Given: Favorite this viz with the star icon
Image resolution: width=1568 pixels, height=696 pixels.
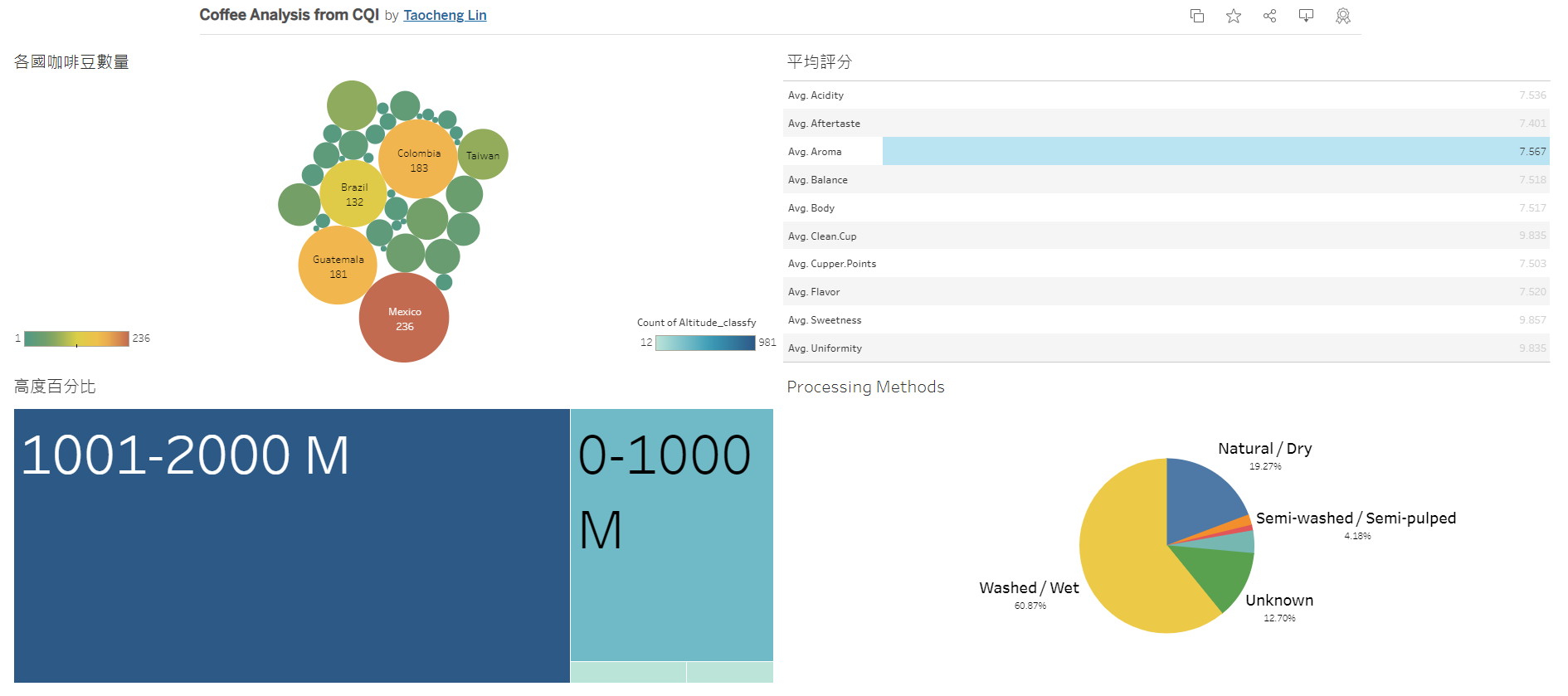Looking at the screenshot, I should 1234,16.
